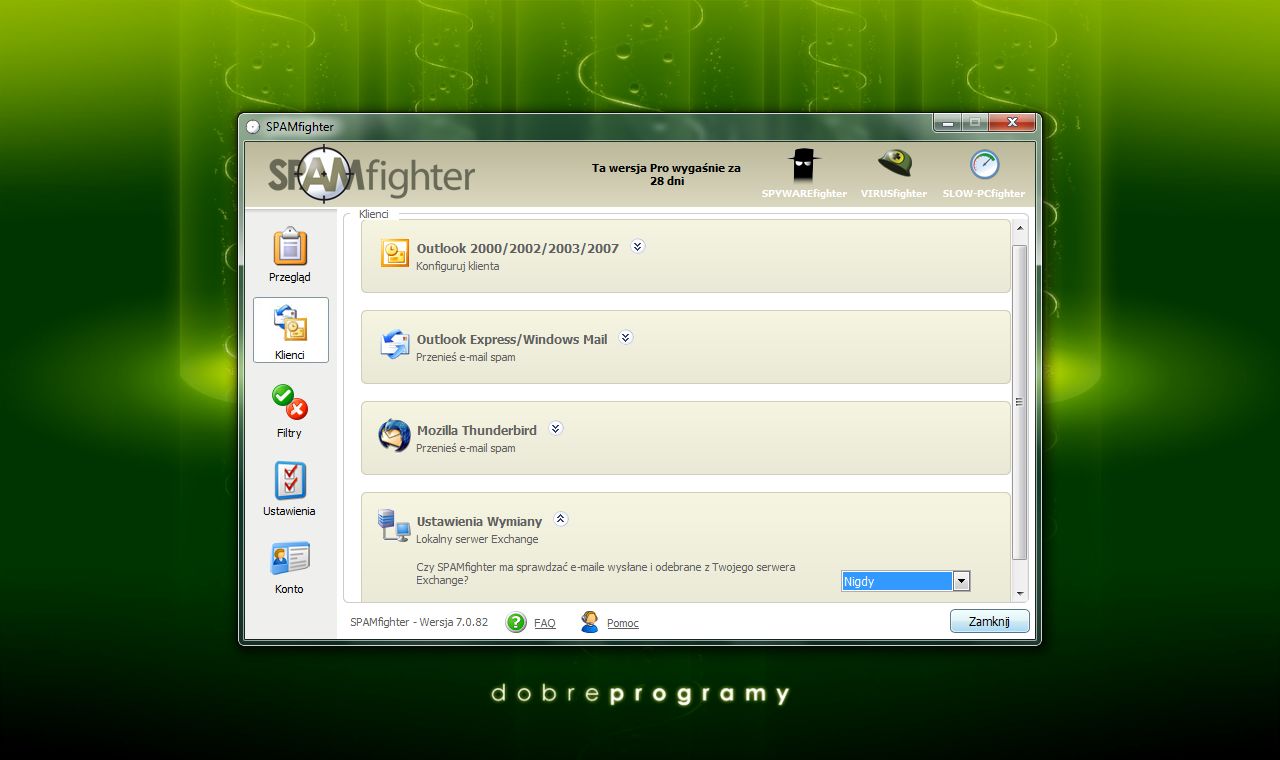Image resolution: width=1280 pixels, height=760 pixels.
Task: Click the Pro version expiry notice
Action: (666, 175)
